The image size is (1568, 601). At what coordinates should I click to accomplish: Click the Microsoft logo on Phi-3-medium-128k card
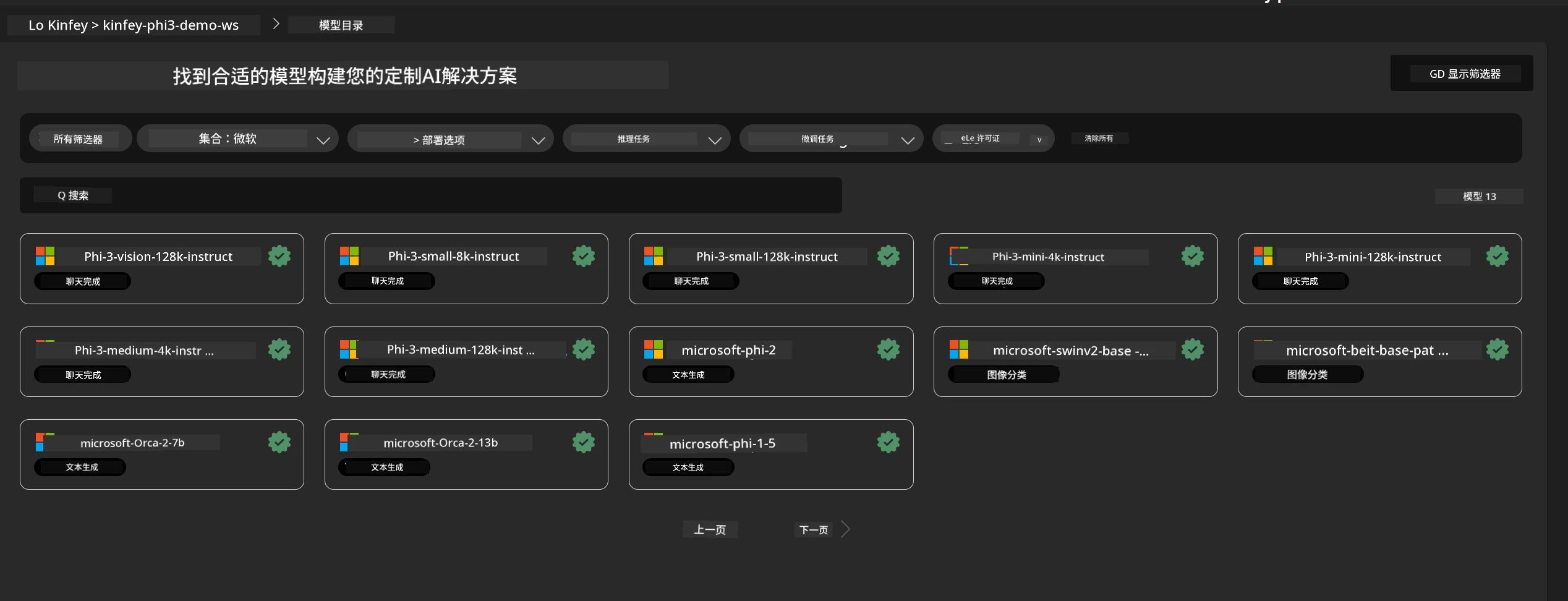[349, 349]
